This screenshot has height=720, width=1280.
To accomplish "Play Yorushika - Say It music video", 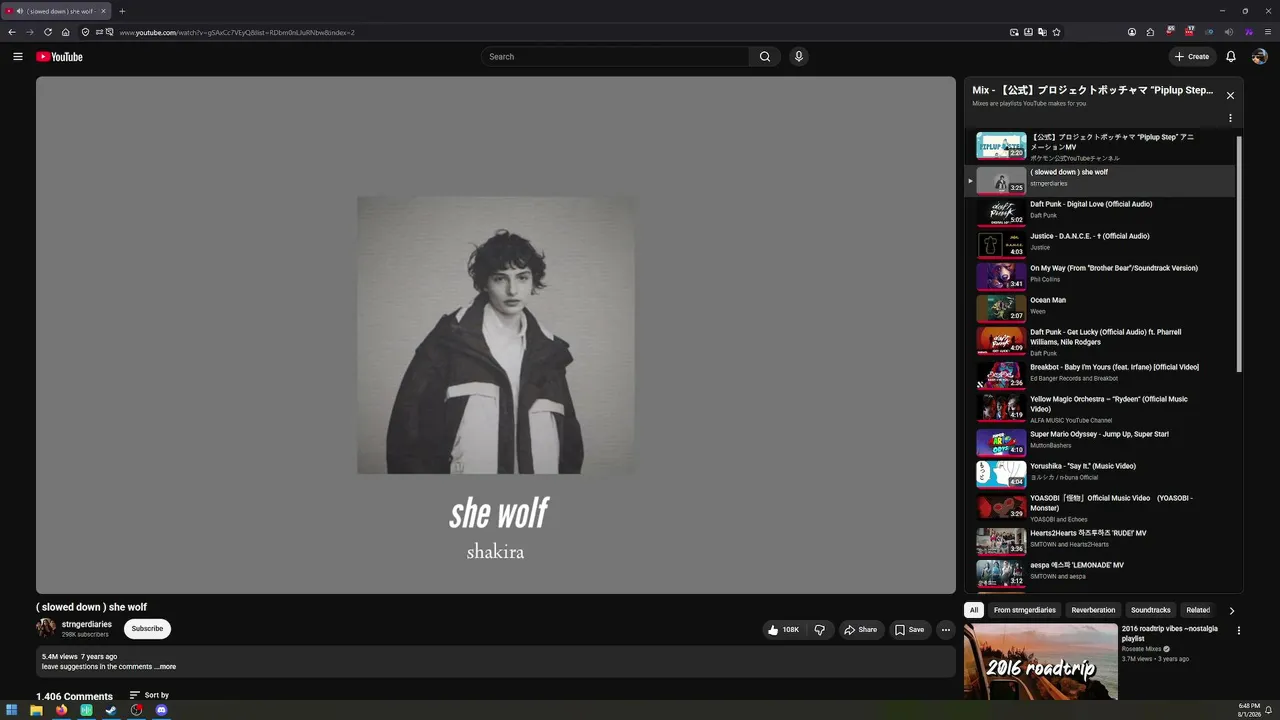I will coord(1100,474).
